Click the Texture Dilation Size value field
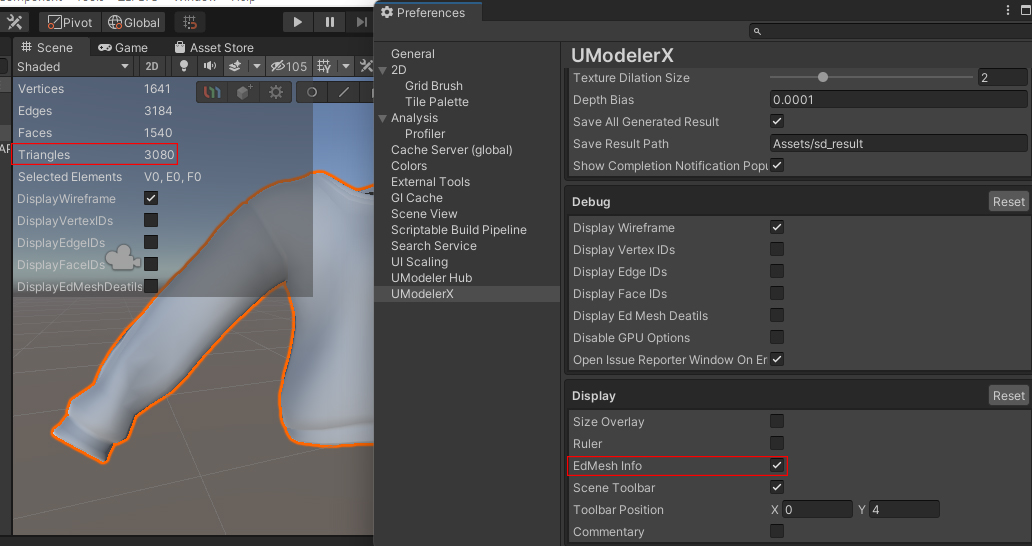The width and height of the screenshot is (1032, 546). (1002, 78)
